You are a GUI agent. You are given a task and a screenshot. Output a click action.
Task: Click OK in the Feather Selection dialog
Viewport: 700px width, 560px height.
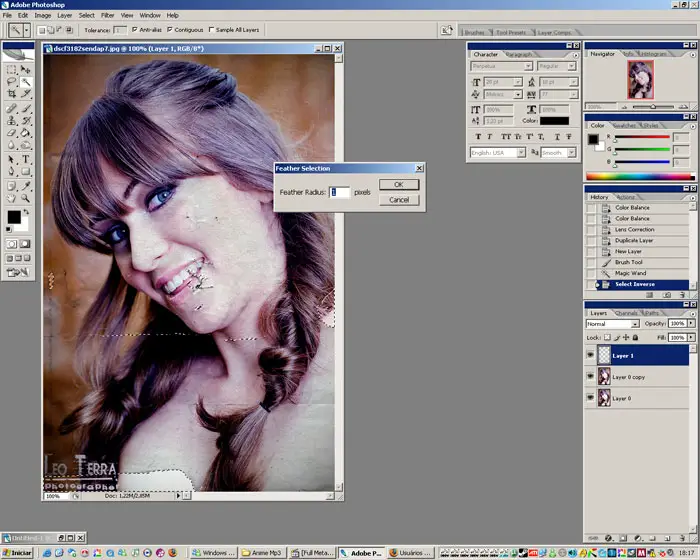click(x=398, y=185)
